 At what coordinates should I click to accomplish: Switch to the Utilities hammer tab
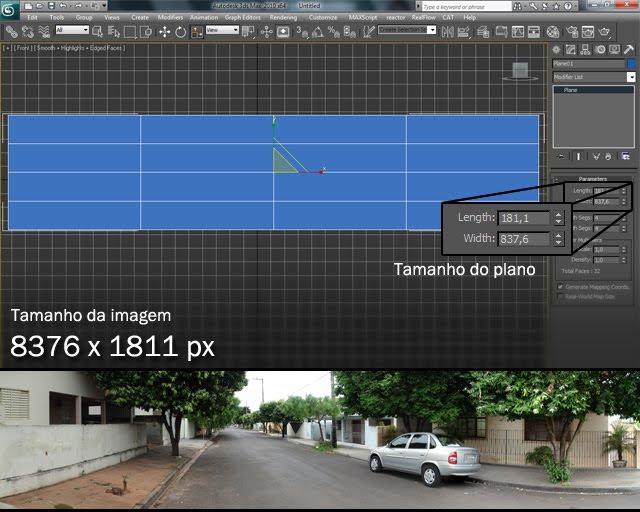point(629,50)
